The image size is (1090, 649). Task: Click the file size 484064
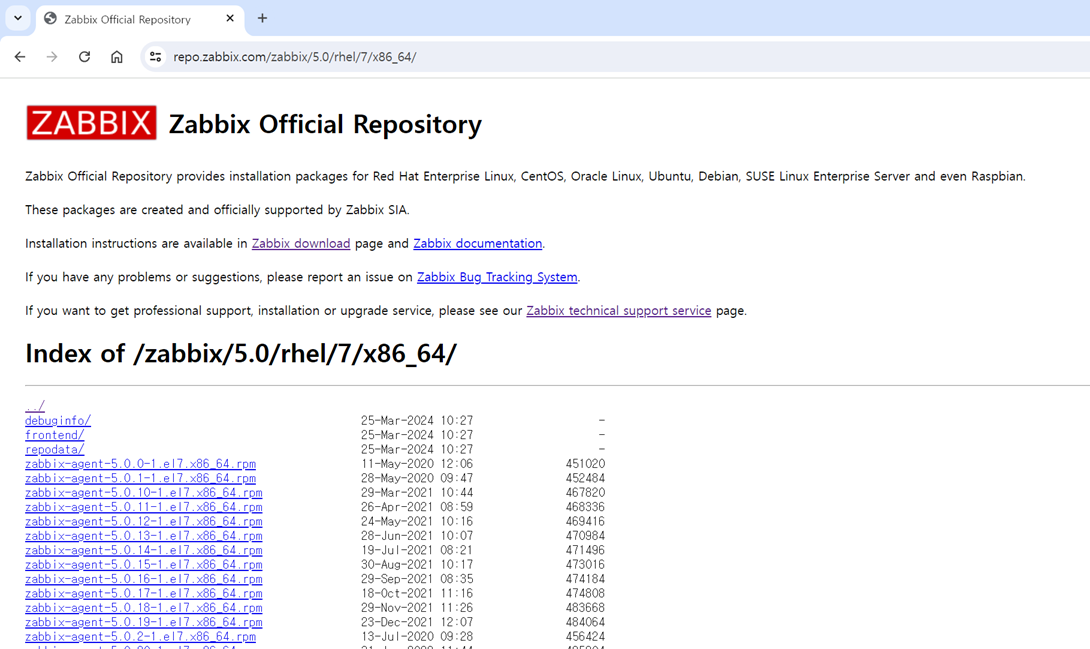[x=585, y=623]
